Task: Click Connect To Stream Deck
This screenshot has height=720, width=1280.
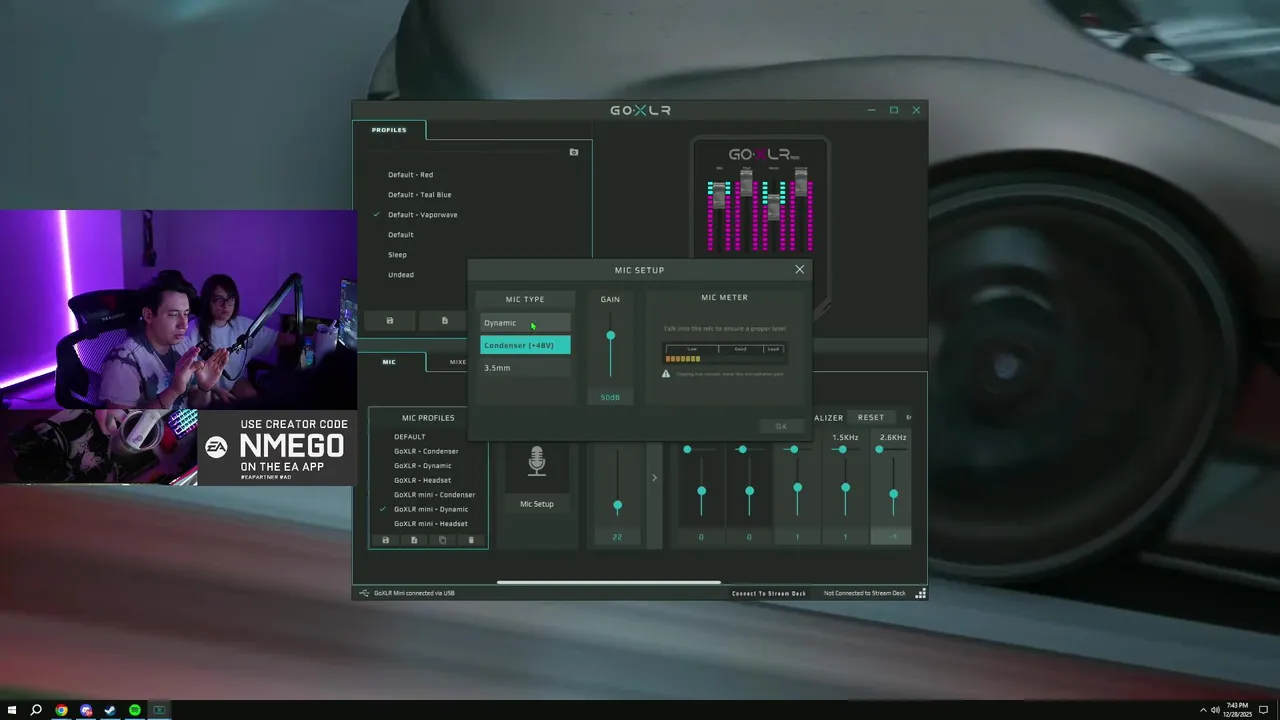Action: [x=769, y=593]
